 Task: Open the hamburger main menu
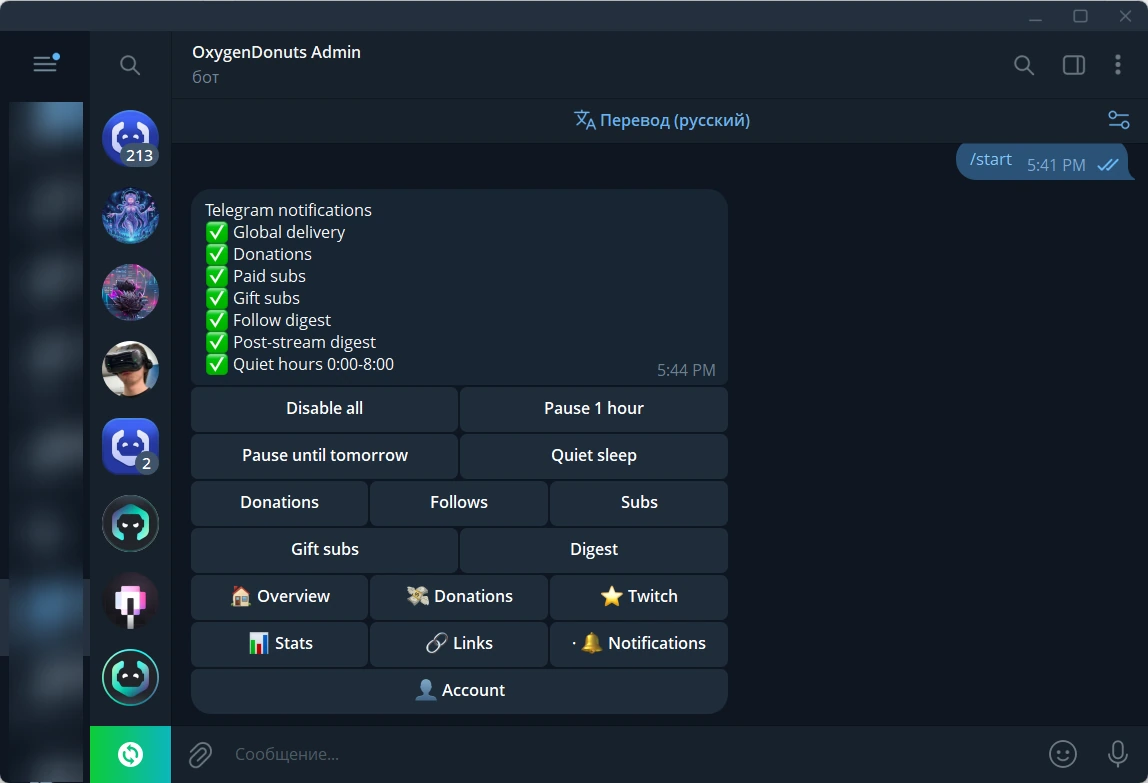[45, 64]
